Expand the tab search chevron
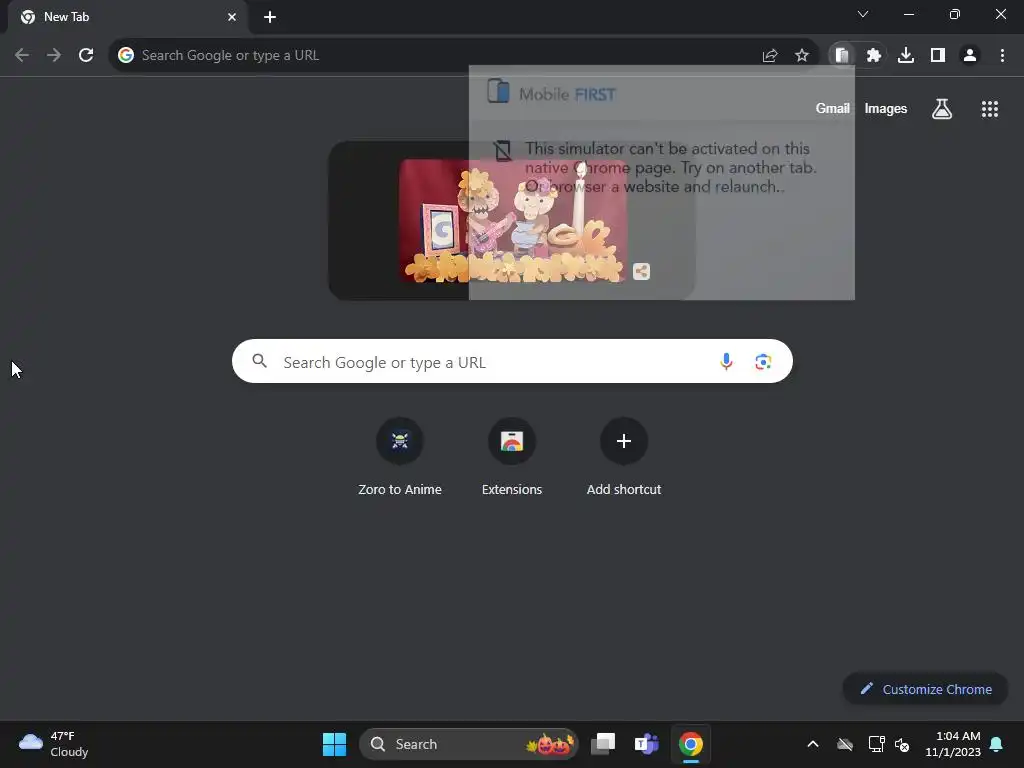The height and width of the screenshot is (768, 1024). click(x=863, y=14)
